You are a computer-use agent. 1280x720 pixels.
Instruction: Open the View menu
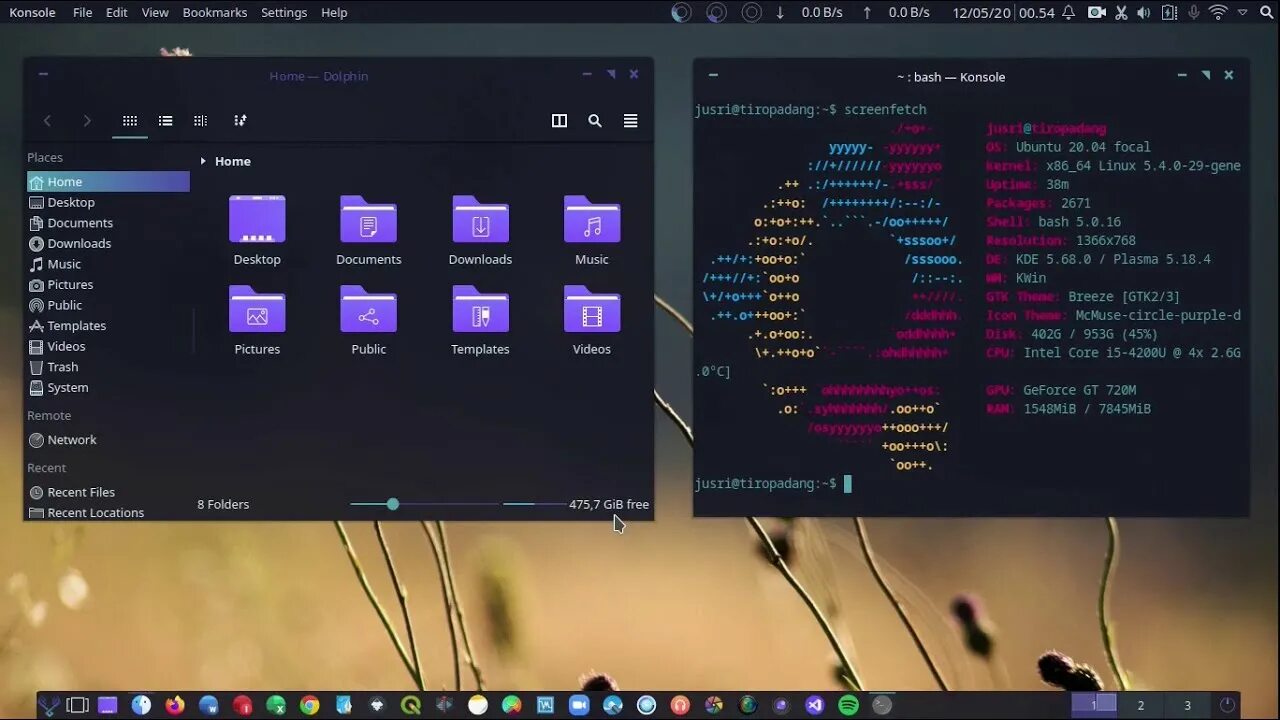tap(155, 12)
